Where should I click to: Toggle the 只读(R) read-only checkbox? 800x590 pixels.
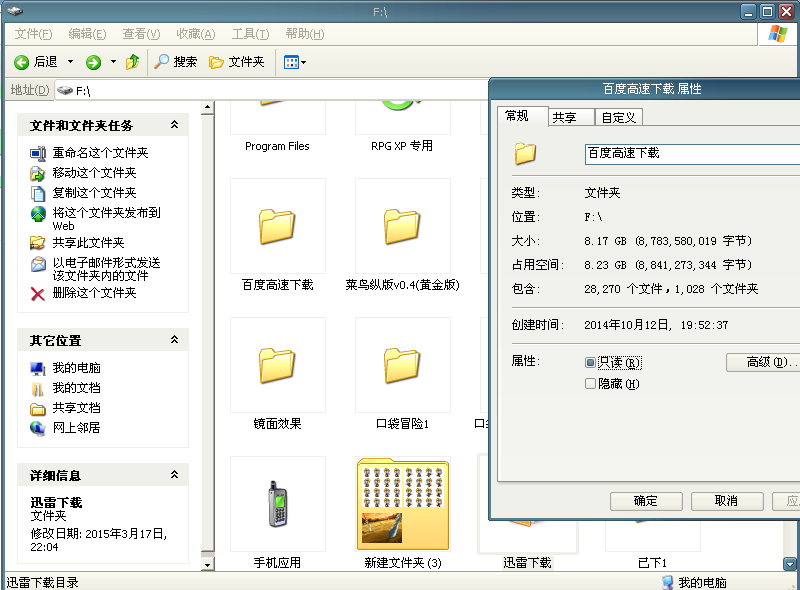pos(590,362)
